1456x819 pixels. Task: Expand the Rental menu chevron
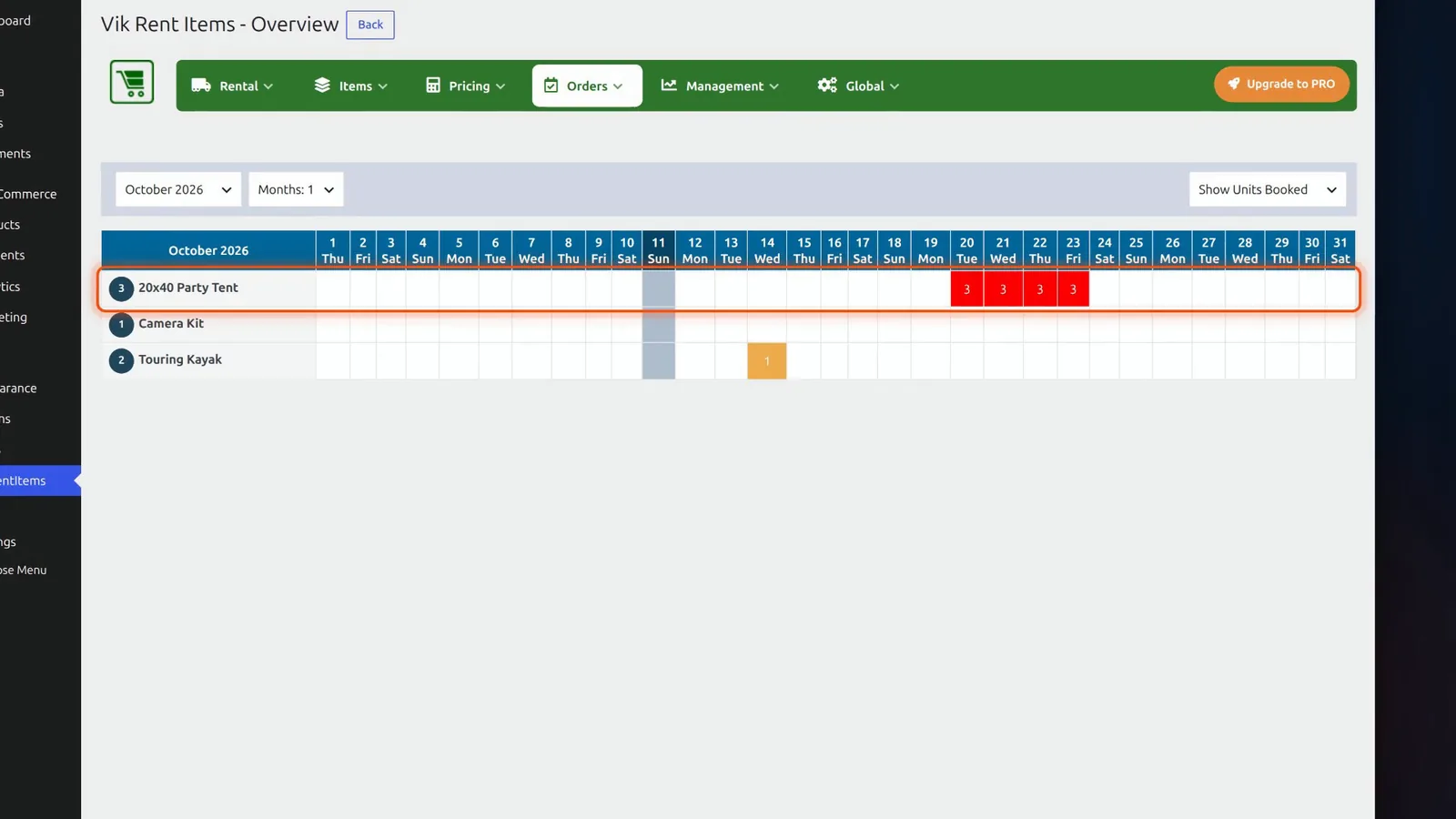click(268, 86)
